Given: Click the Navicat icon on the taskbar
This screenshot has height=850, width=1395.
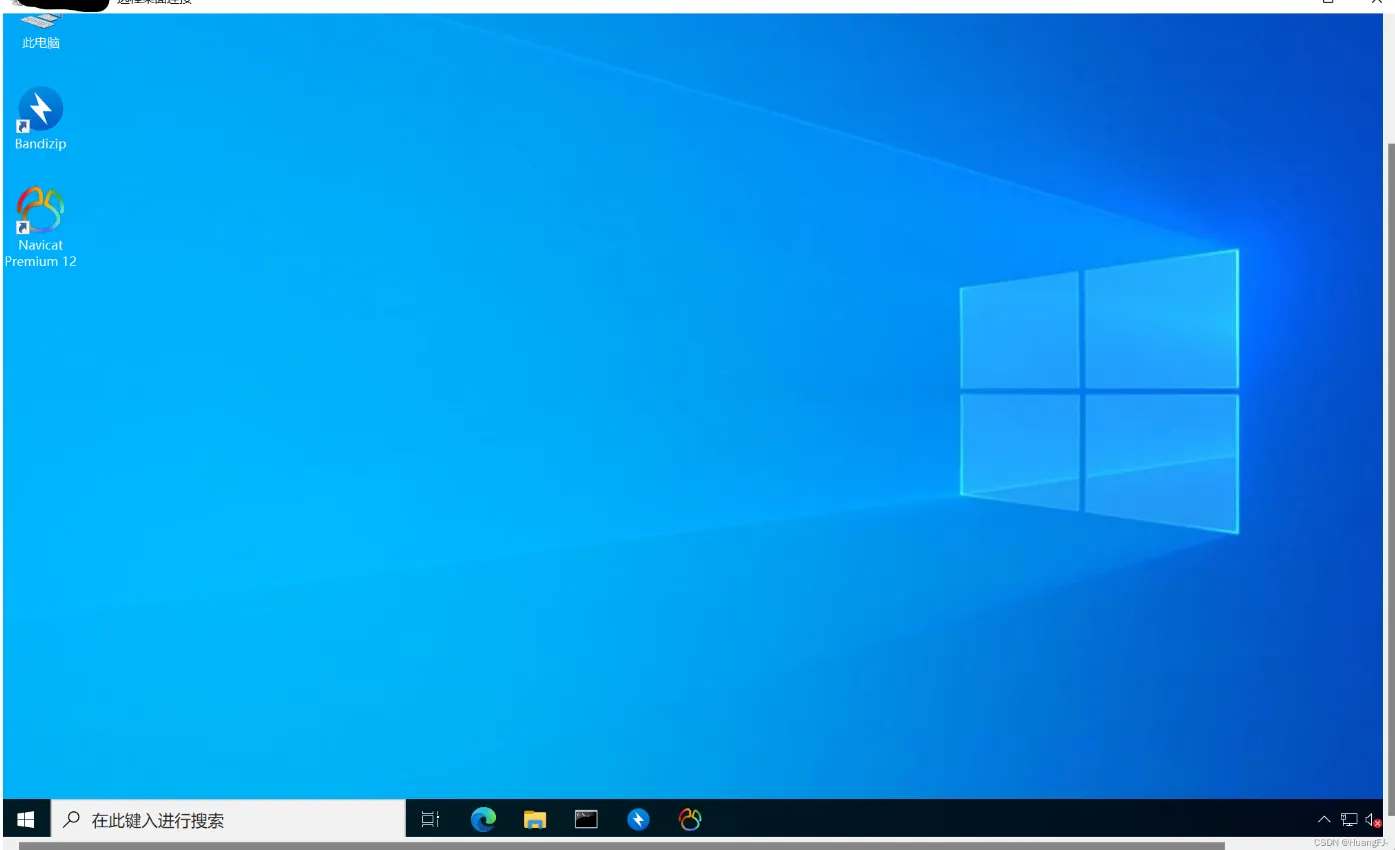Looking at the screenshot, I should [690, 820].
